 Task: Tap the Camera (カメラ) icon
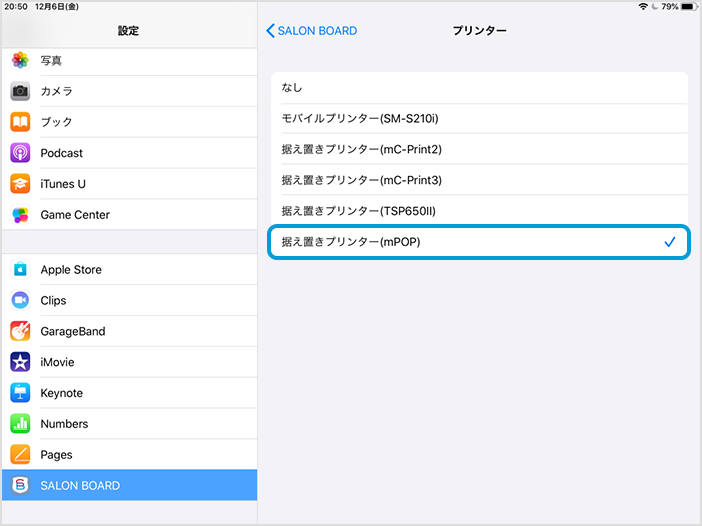[x=20, y=91]
